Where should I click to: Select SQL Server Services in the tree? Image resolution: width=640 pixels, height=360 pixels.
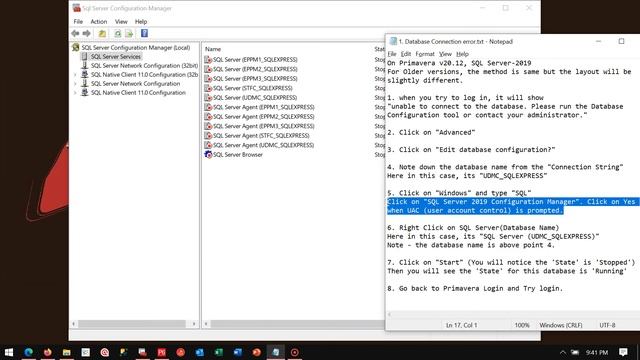coord(116,56)
